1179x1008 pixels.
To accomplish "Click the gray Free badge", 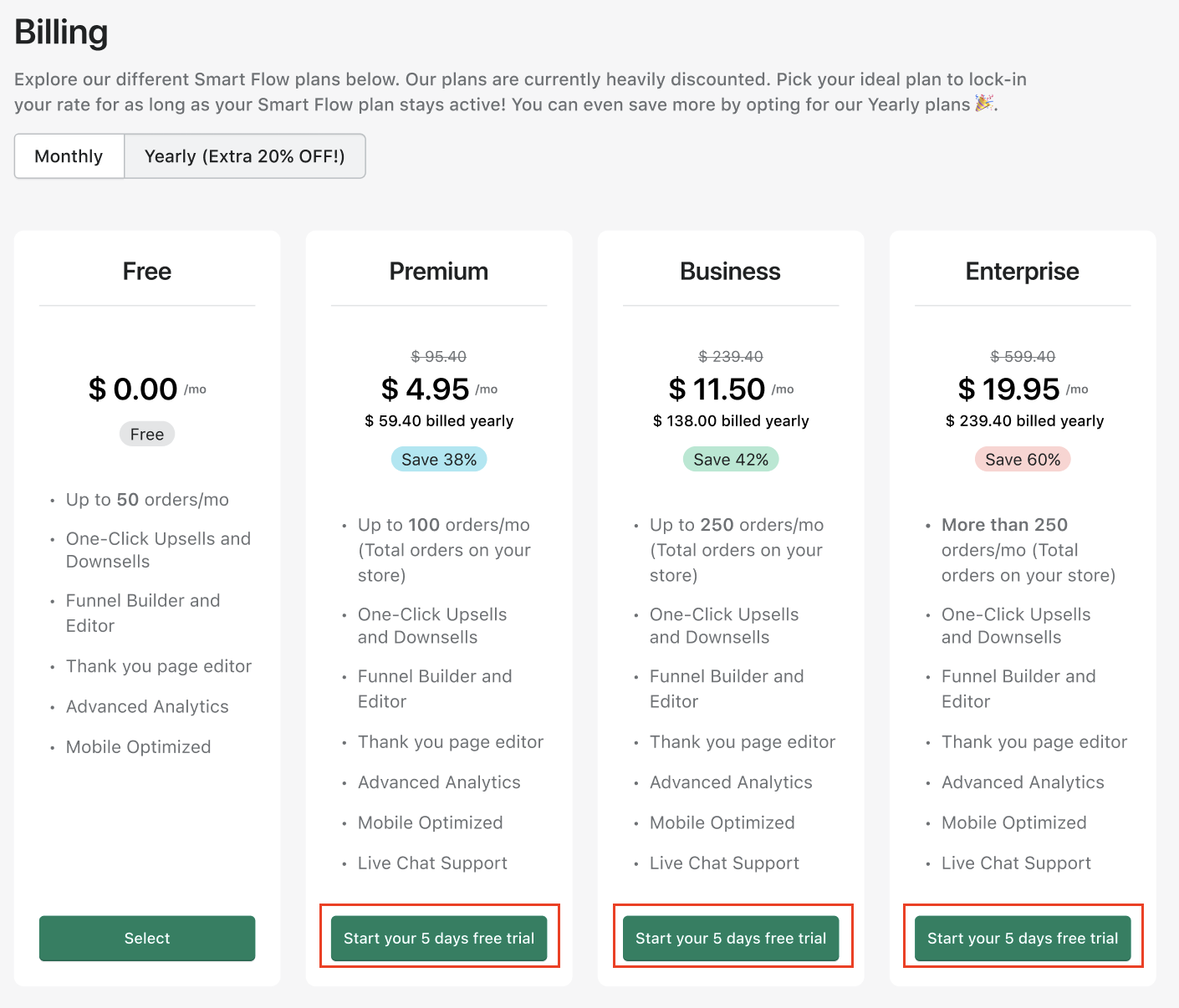I will (147, 435).
